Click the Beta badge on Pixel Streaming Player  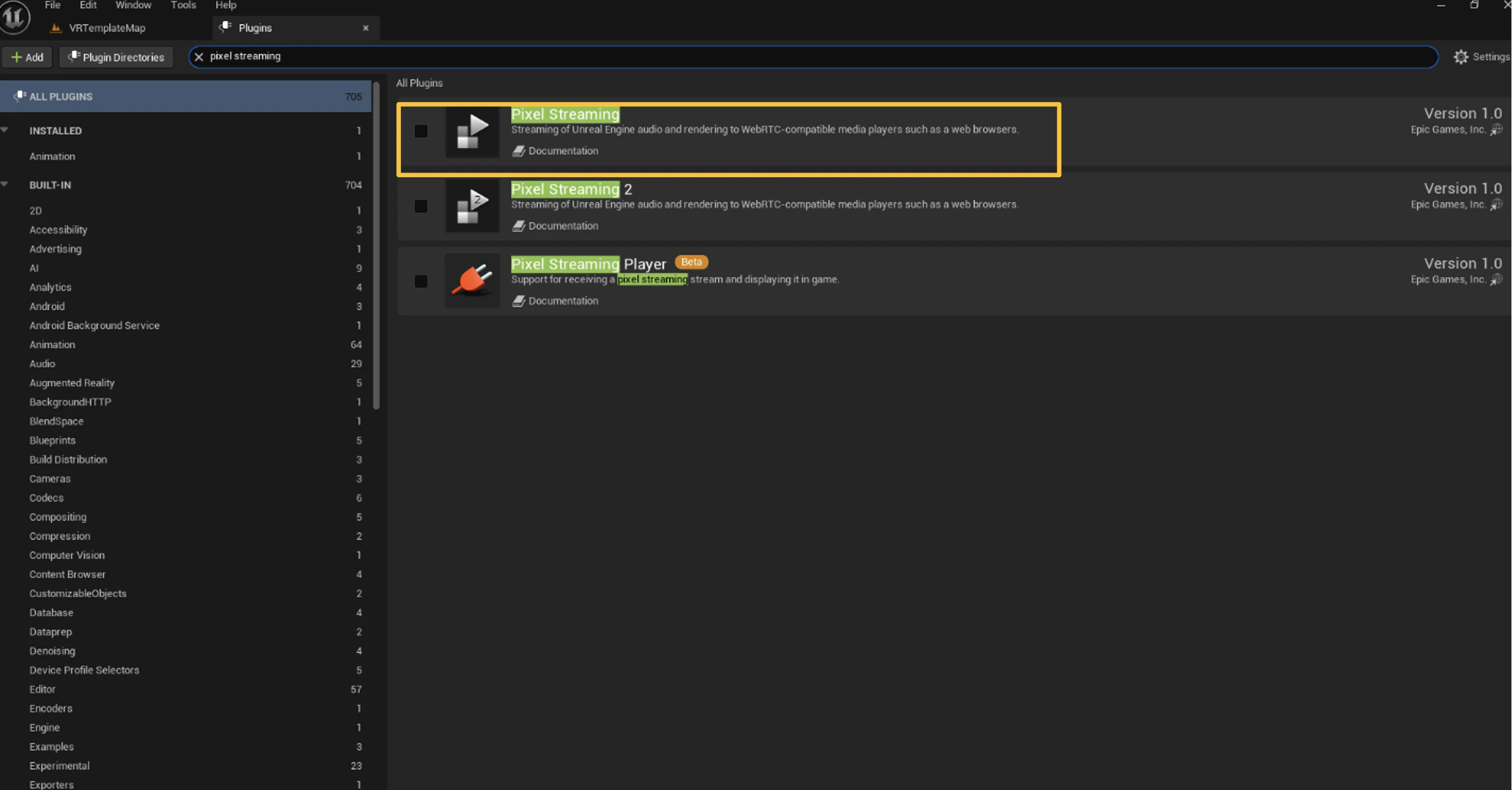pyautogui.click(x=691, y=262)
